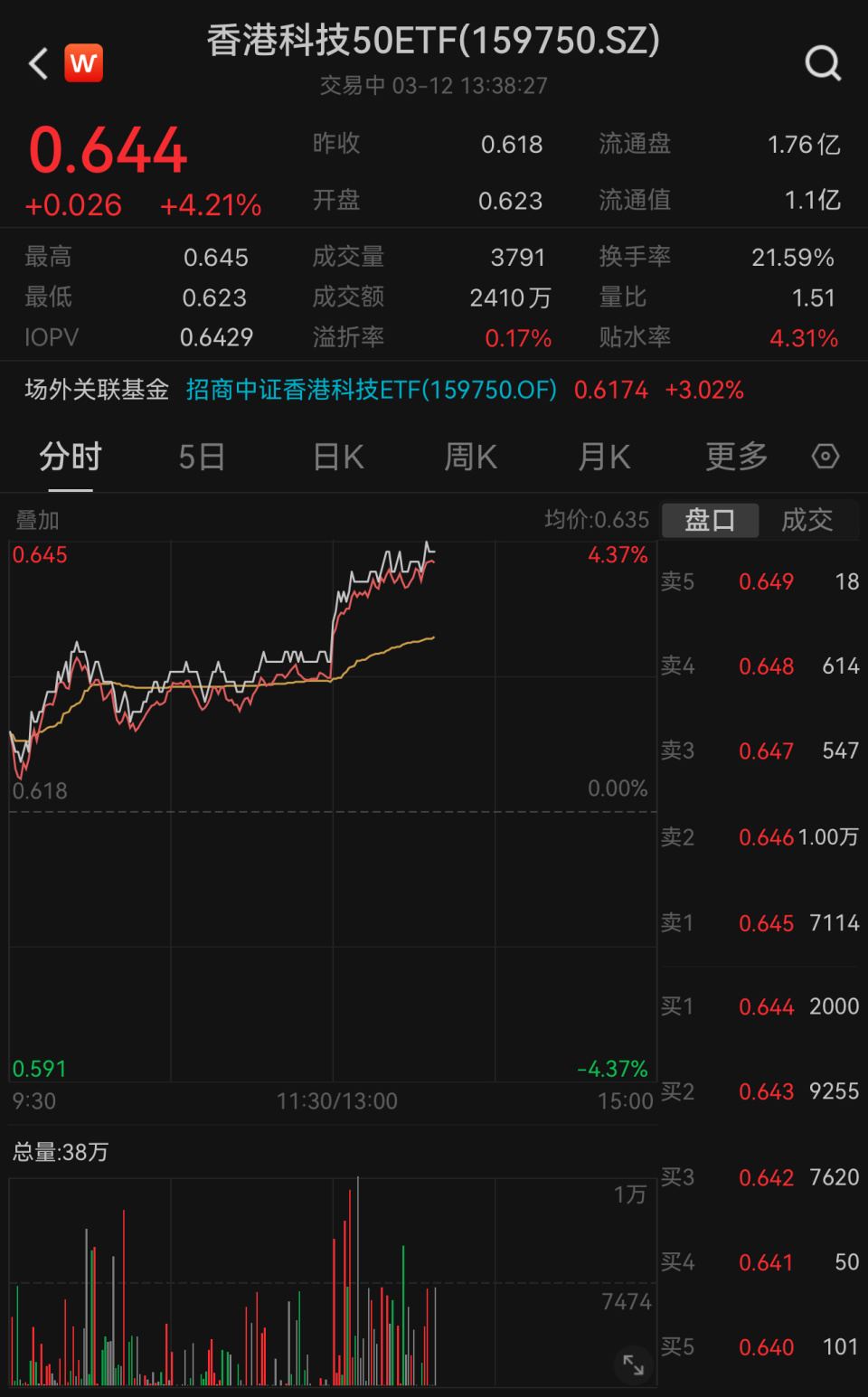Tap percentage change +4.21%
Viewport: 868px width, 1397px height.
(211, 205)
